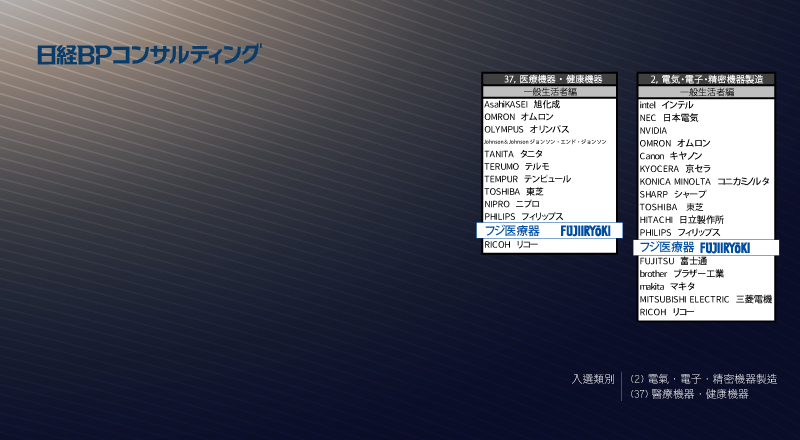The width and height of the screenshot is (800, 440).
Task: Select HITACHI 日立製作所 entry
Action: pyautogui.click(x=681, y=219)
